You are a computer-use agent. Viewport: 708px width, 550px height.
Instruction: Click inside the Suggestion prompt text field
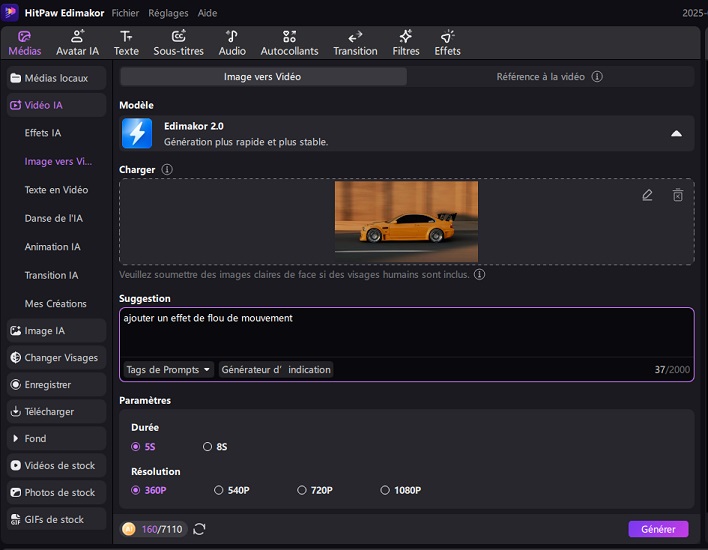coord(400,334)
